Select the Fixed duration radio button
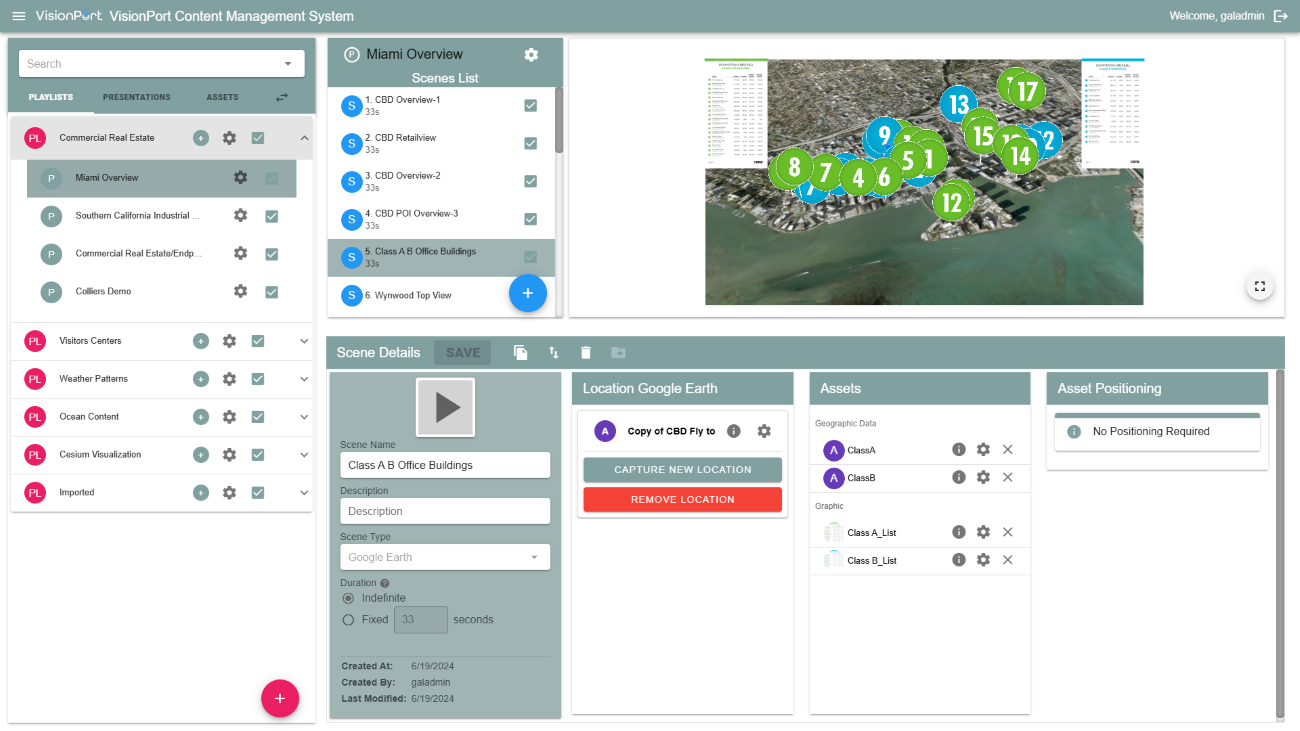The height and width of the screenshot is (731, 1300). pyautogui.click(x=348, y=620)
